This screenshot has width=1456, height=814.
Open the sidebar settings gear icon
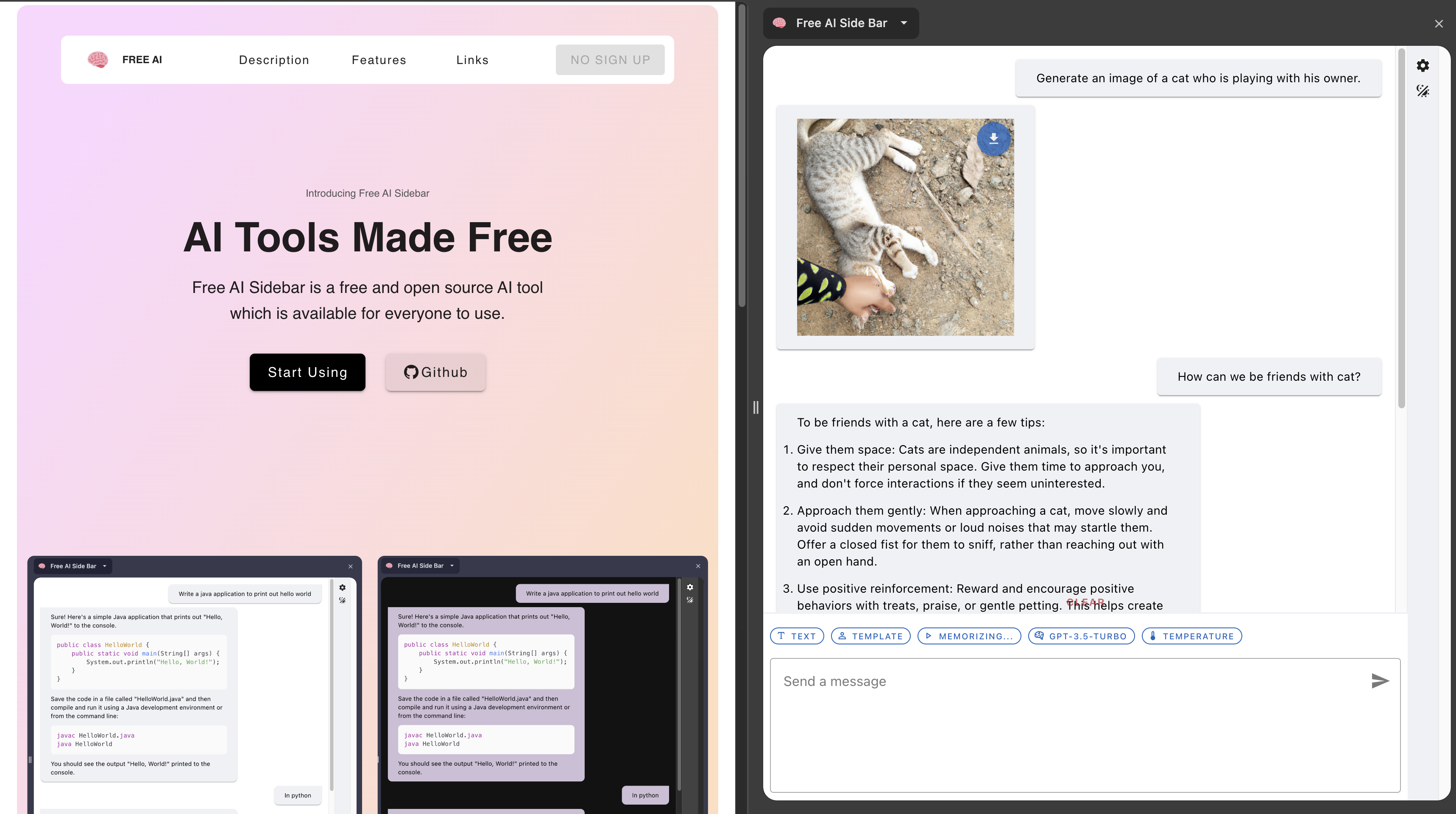coord(1423,66)
